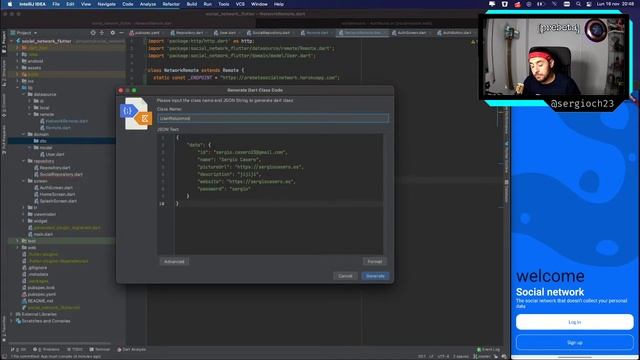Expand the android folder
The height and width of the screenshot is (360, 640).
coord(18,61)
